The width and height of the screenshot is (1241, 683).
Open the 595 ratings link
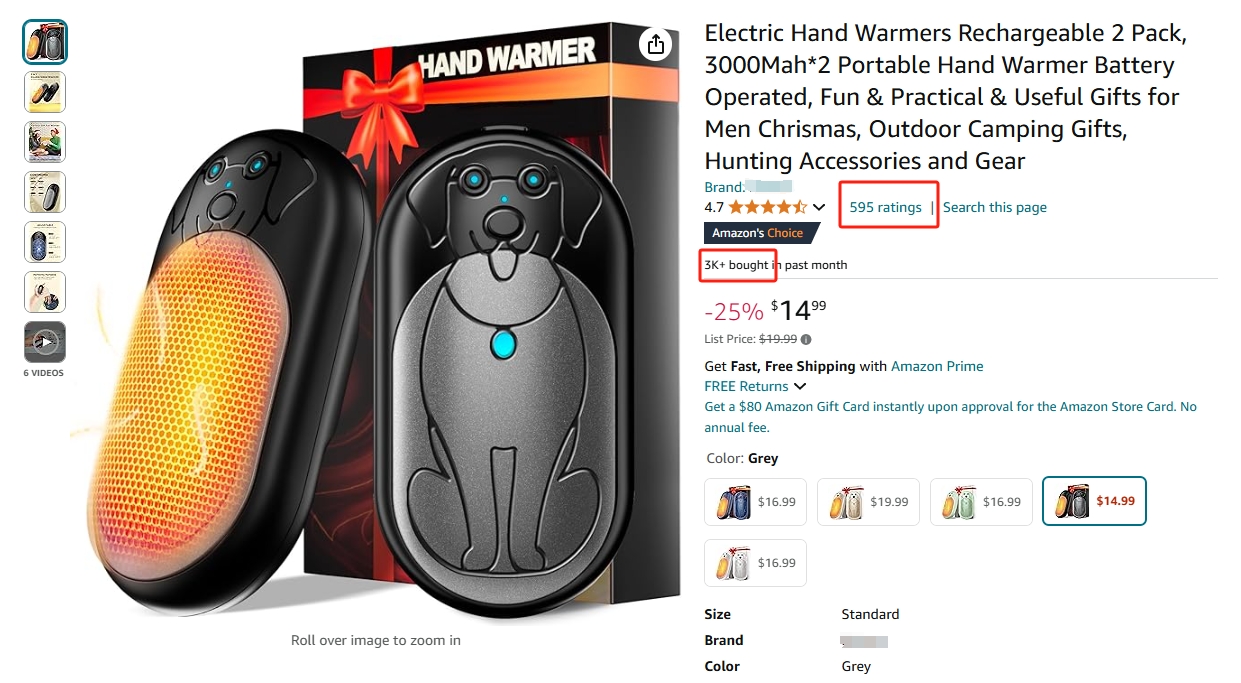885,207
